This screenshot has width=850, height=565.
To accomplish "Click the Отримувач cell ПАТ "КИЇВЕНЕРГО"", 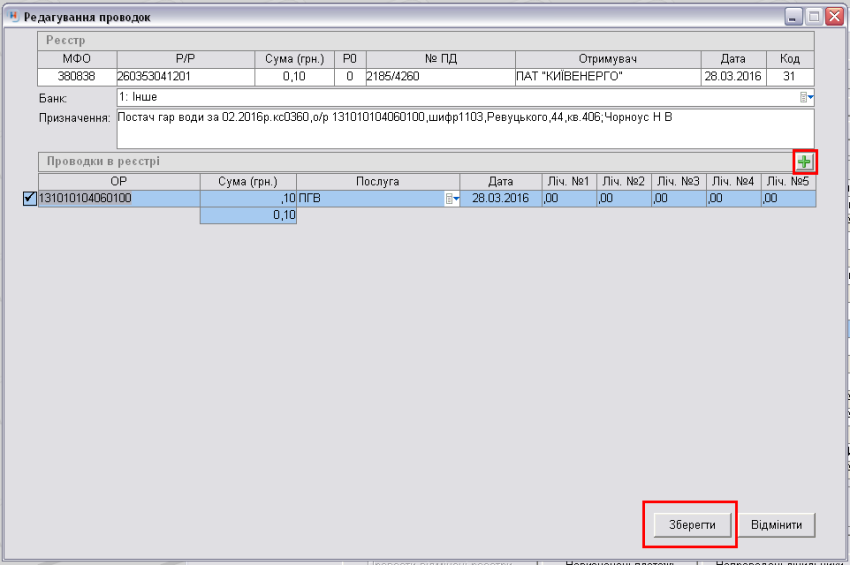I will [x=603, y=76].
